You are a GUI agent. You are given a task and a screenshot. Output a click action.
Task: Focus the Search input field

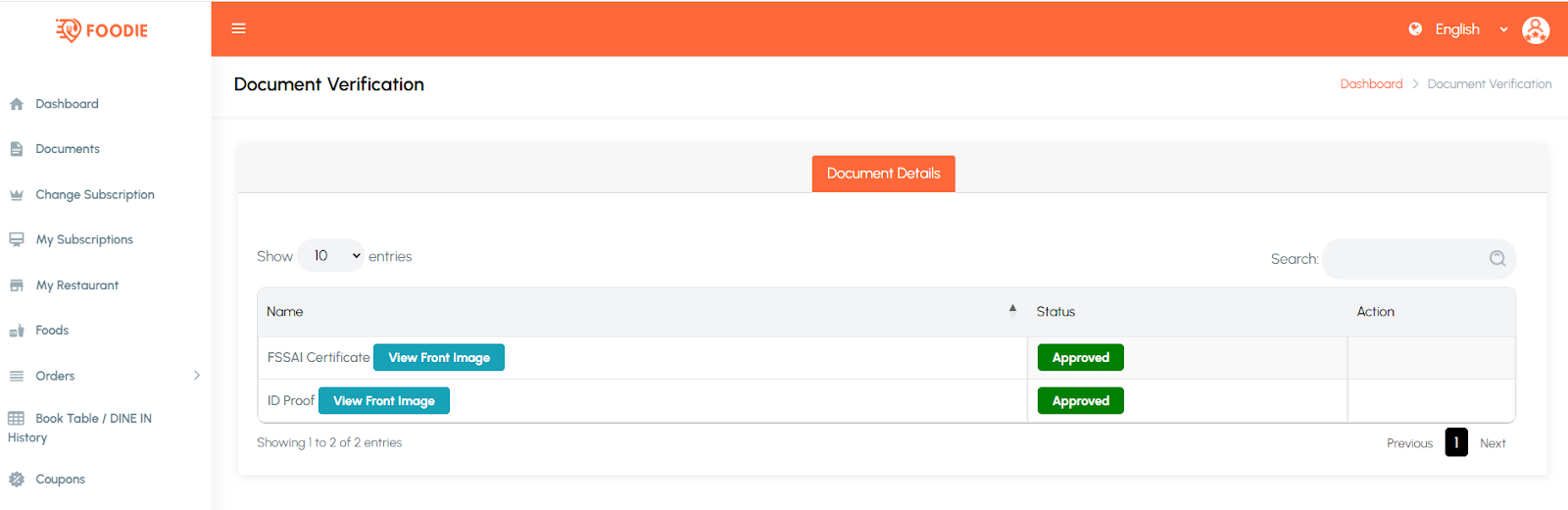point(1404,259)
